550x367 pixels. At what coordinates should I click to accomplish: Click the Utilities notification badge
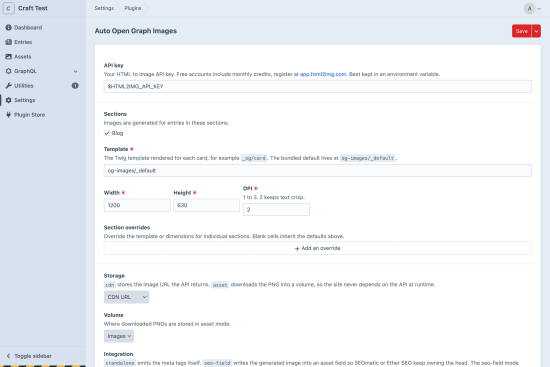tap(75, 86)
